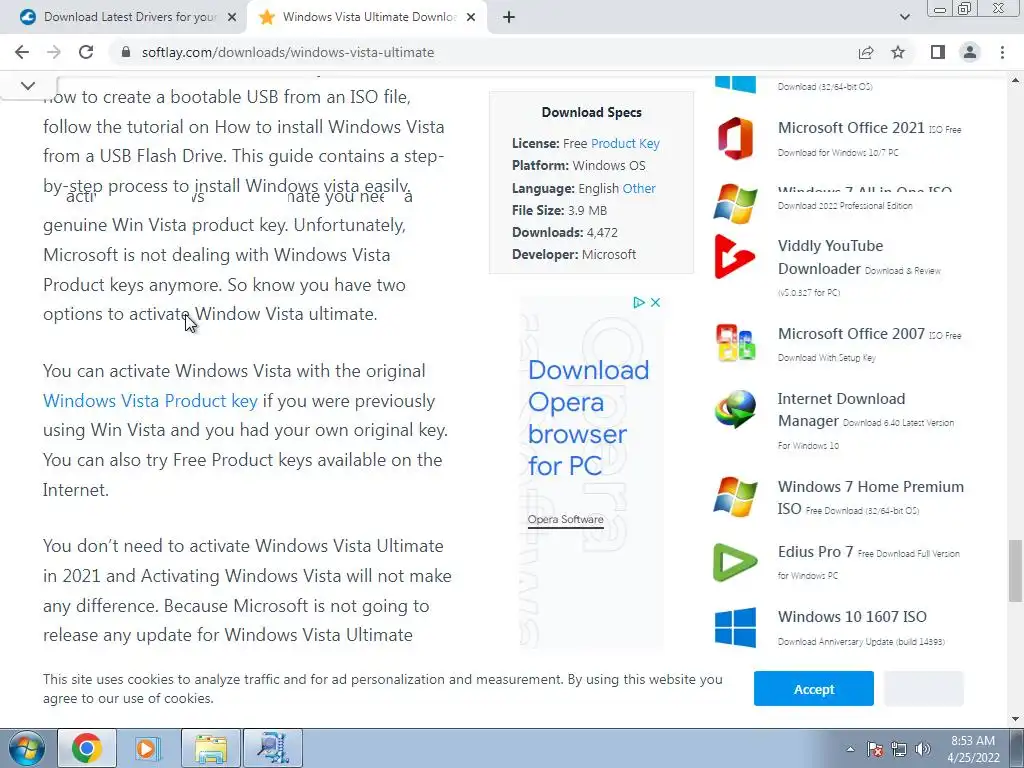Open the Download Opera browser ad

coord(588,418)
